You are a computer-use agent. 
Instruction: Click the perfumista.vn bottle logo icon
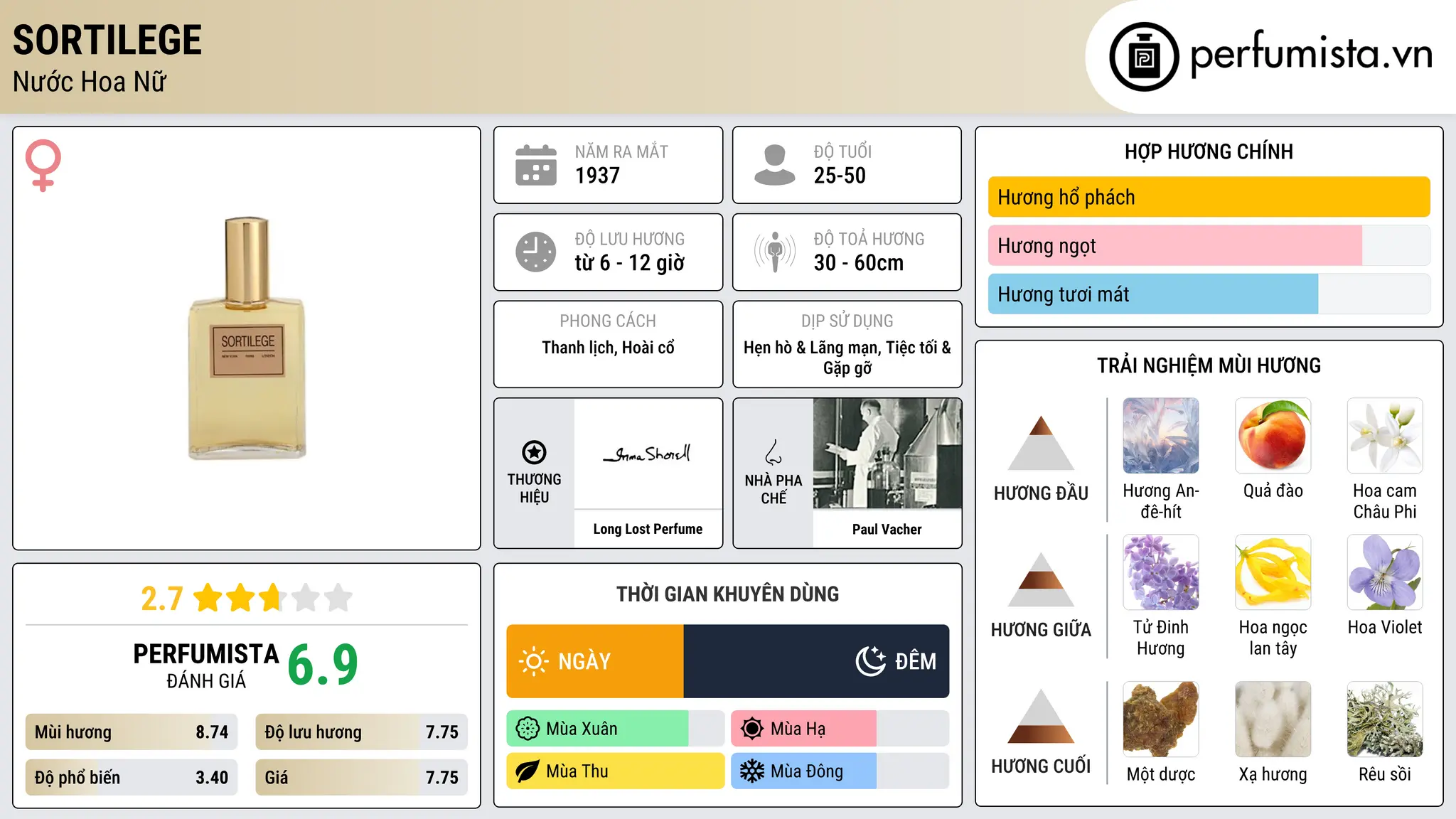(x=1144, y=57)
